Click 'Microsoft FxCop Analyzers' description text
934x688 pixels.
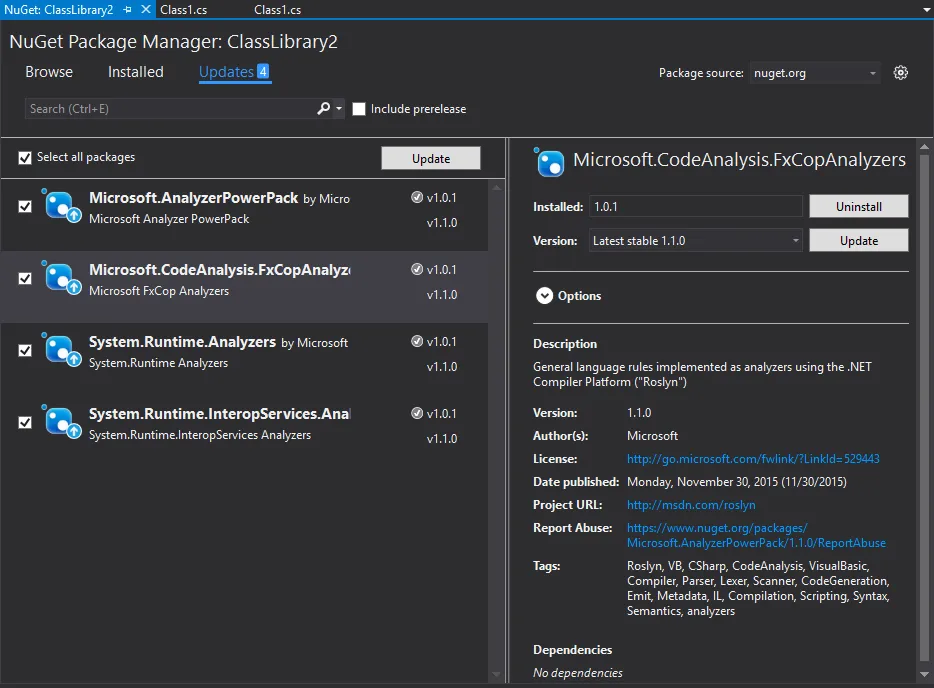pos(159,291)
